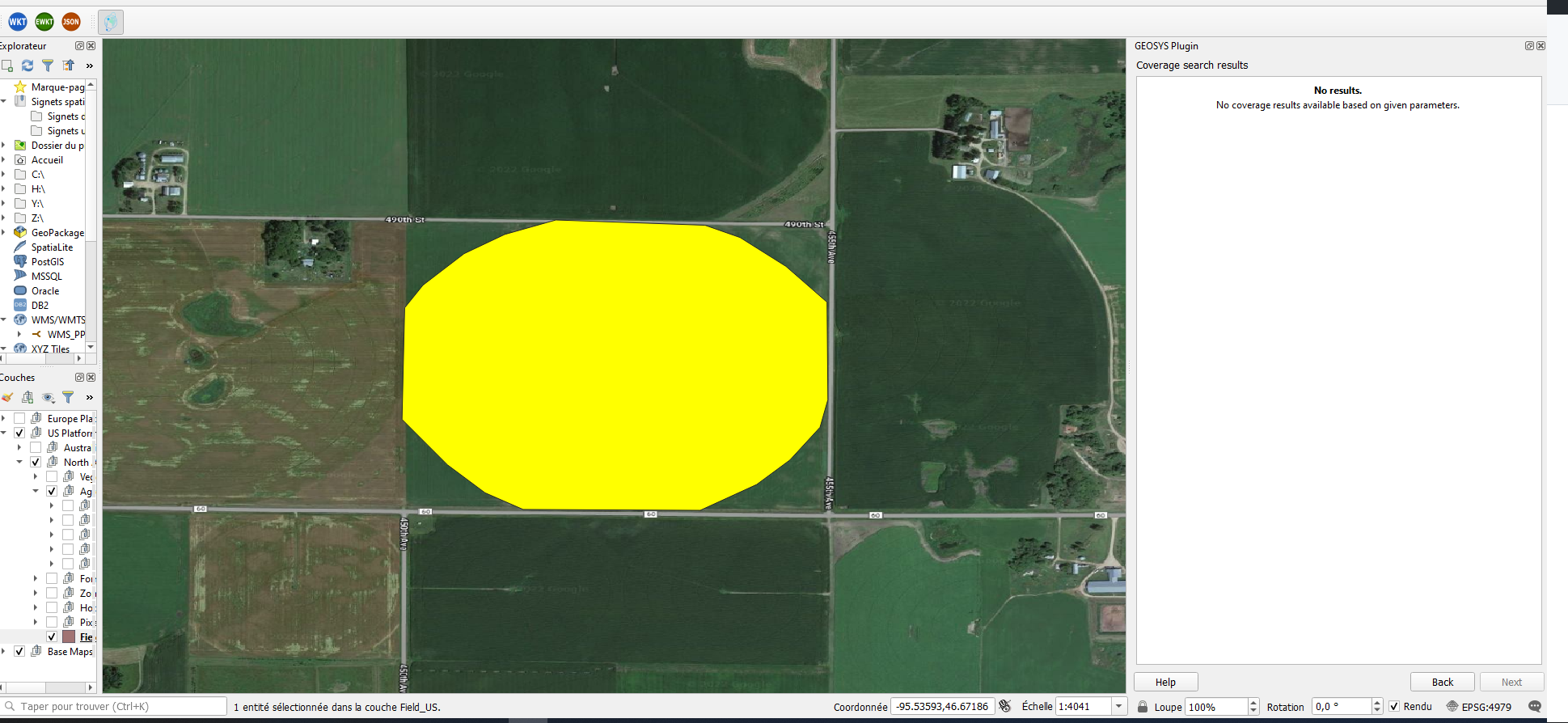Screen dimensions: 1568x723
Task: Uncheck the US Platform layer group checkbox
Action: pyautogui.click(x=19, y=433)
